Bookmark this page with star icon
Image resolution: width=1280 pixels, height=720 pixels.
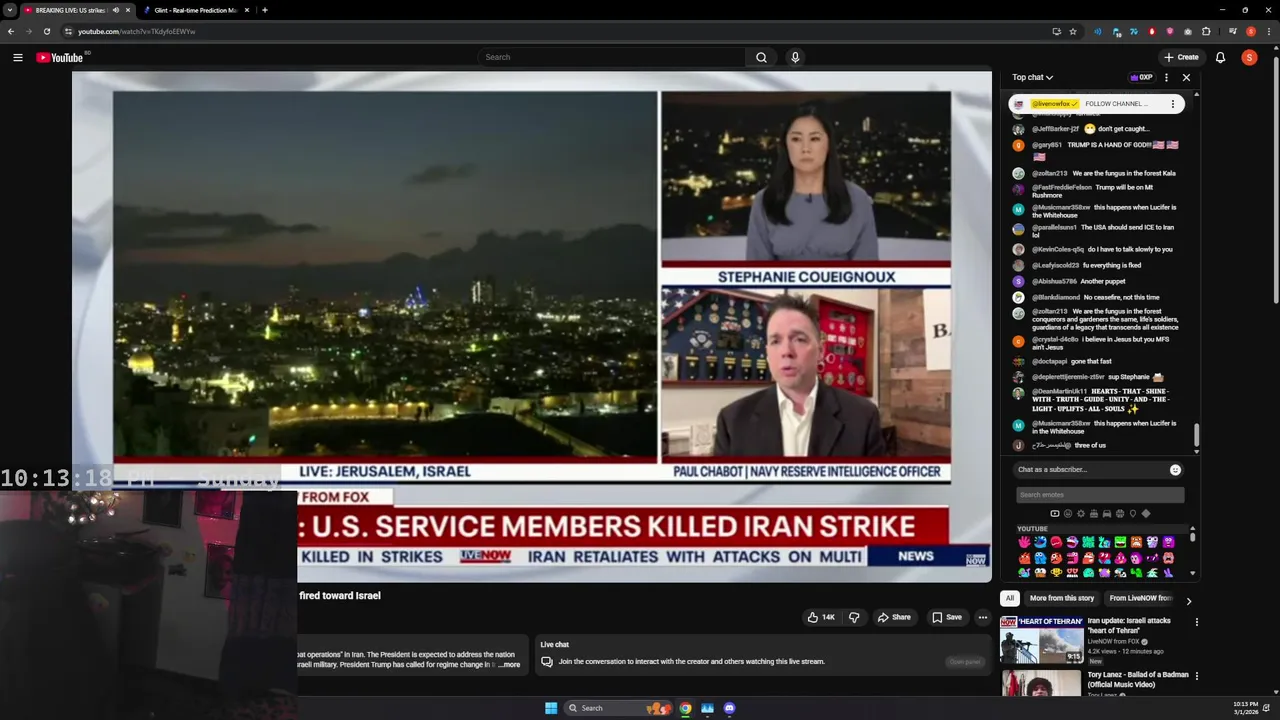point(1073,31)
